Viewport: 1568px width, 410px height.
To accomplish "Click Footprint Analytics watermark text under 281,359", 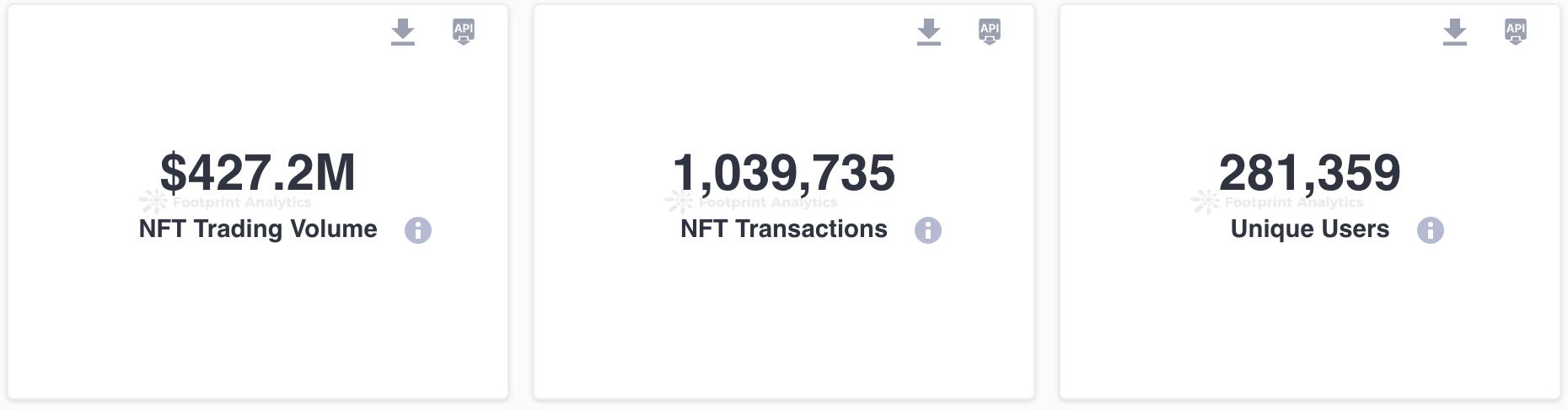I will pyautogui.click(x=1294, y=202).
